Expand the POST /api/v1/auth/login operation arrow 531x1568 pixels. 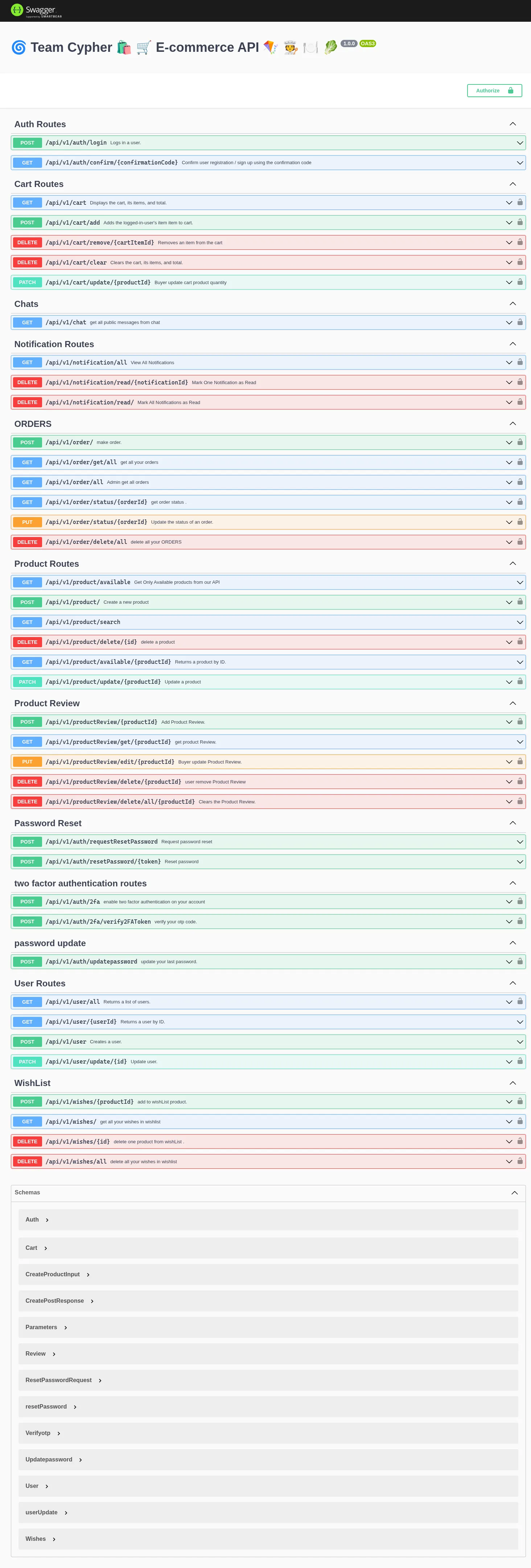519,143
